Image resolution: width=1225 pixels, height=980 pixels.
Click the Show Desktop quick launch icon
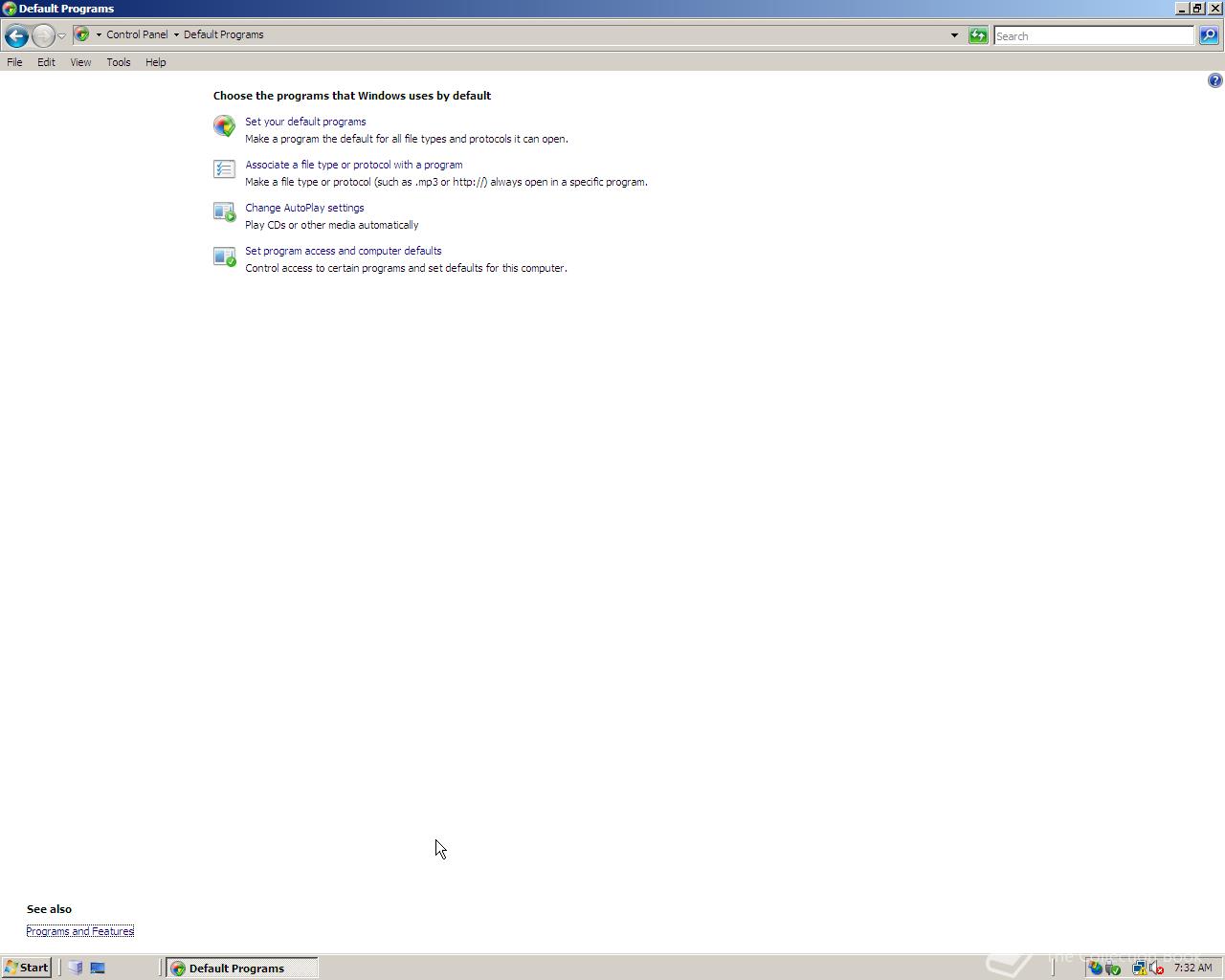98,968
